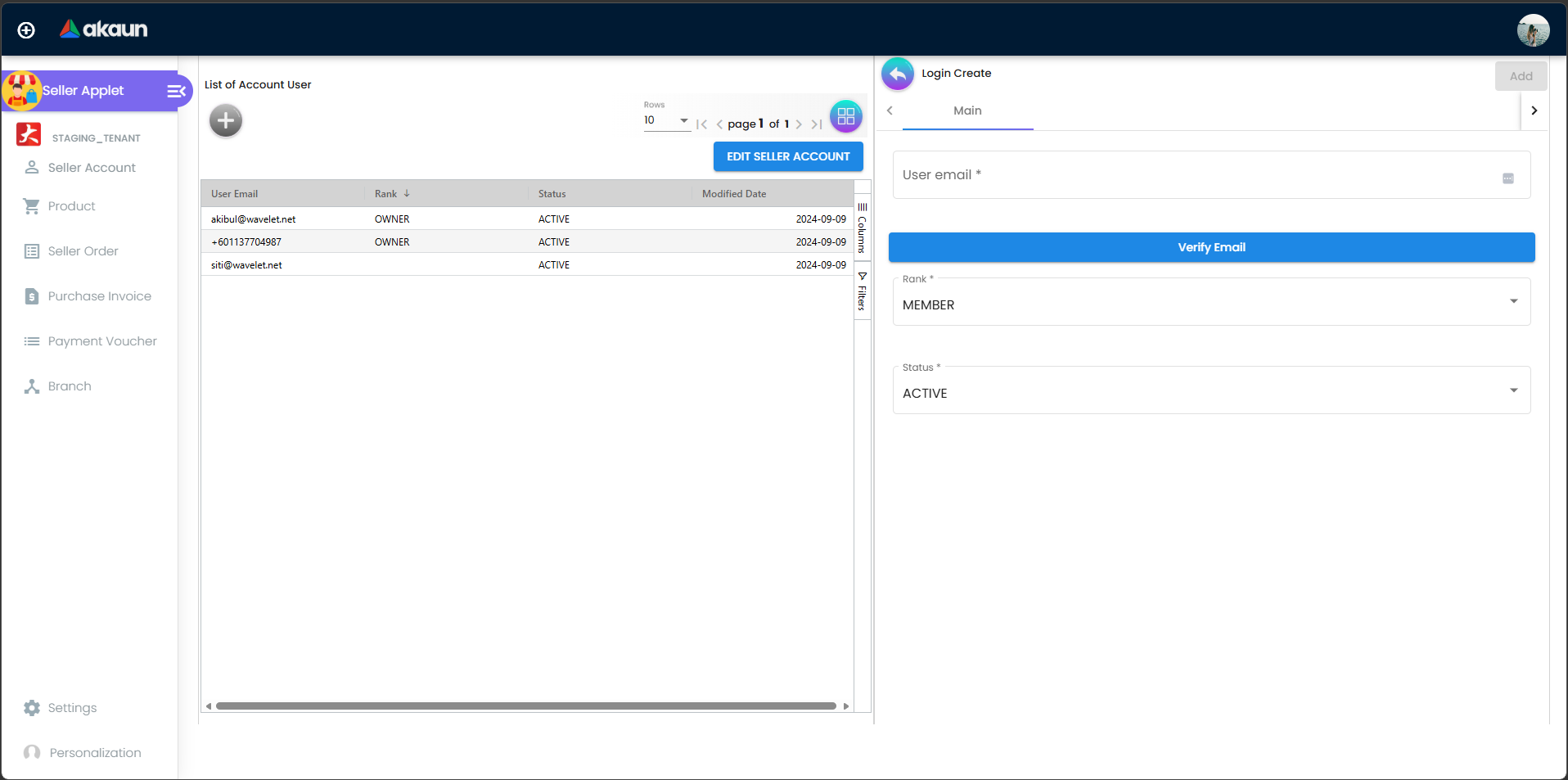Click the back arrow beside Login Create

898,74
